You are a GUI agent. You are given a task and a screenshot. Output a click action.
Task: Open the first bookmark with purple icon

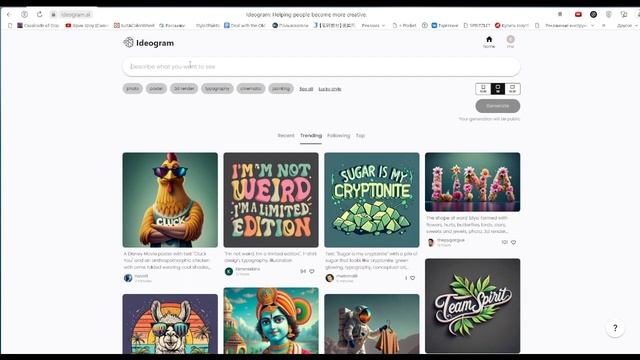[38, 25]
